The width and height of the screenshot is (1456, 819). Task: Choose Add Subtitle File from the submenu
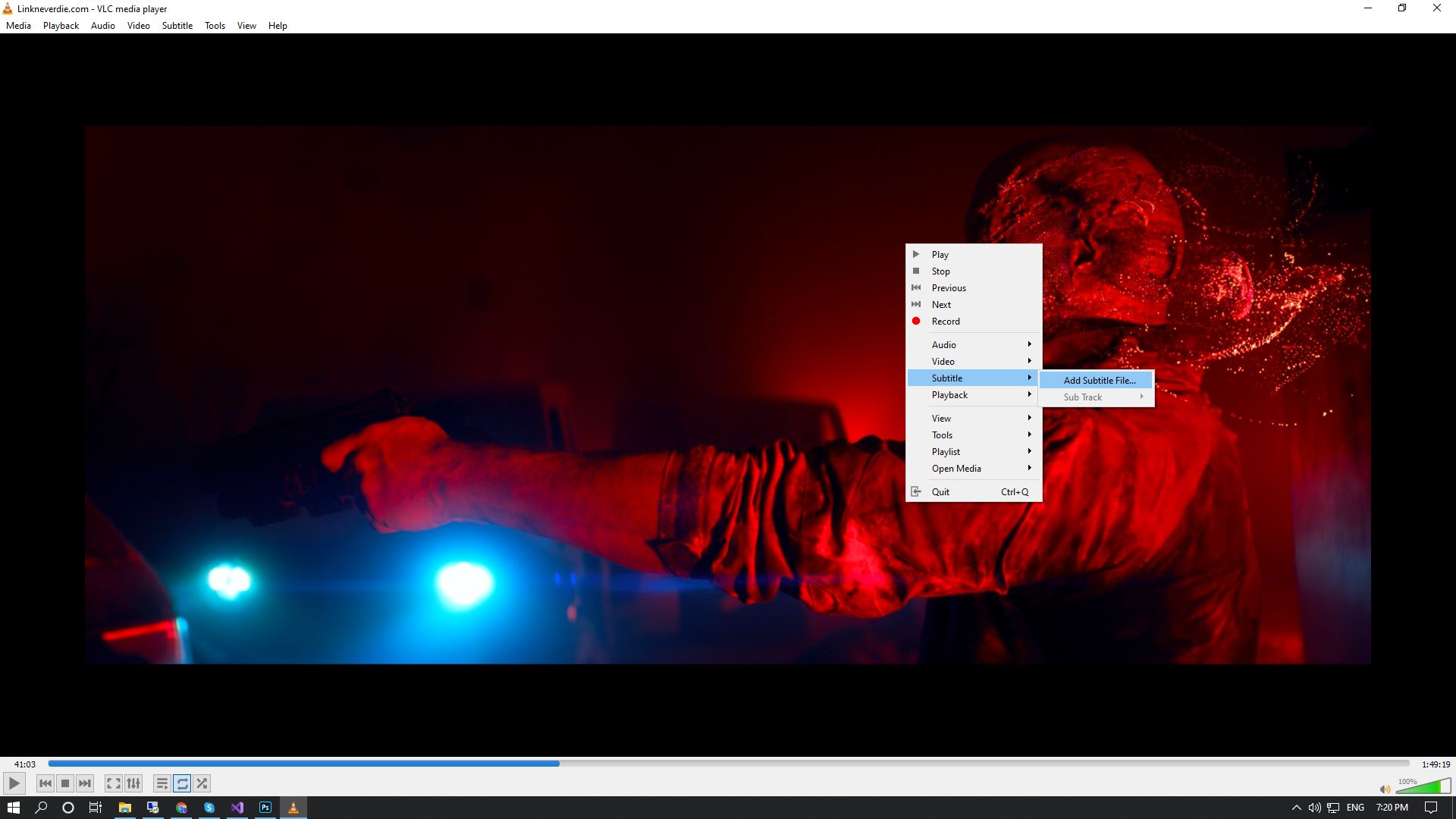(x=1099, y=380)
